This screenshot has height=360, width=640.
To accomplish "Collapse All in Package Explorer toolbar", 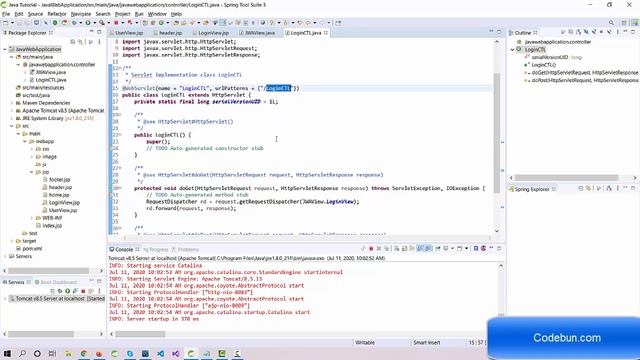I will [73, 42].
